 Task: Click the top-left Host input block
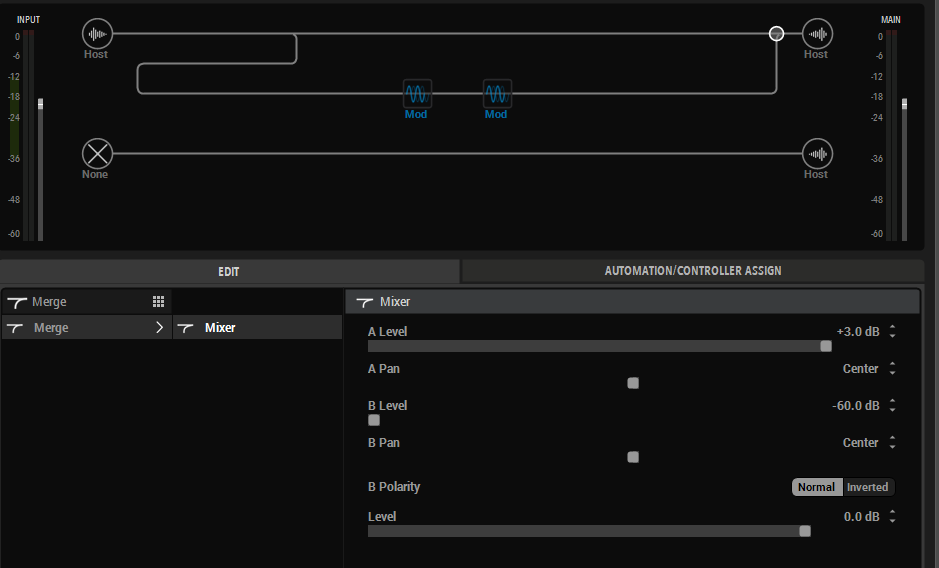point(97,34)
